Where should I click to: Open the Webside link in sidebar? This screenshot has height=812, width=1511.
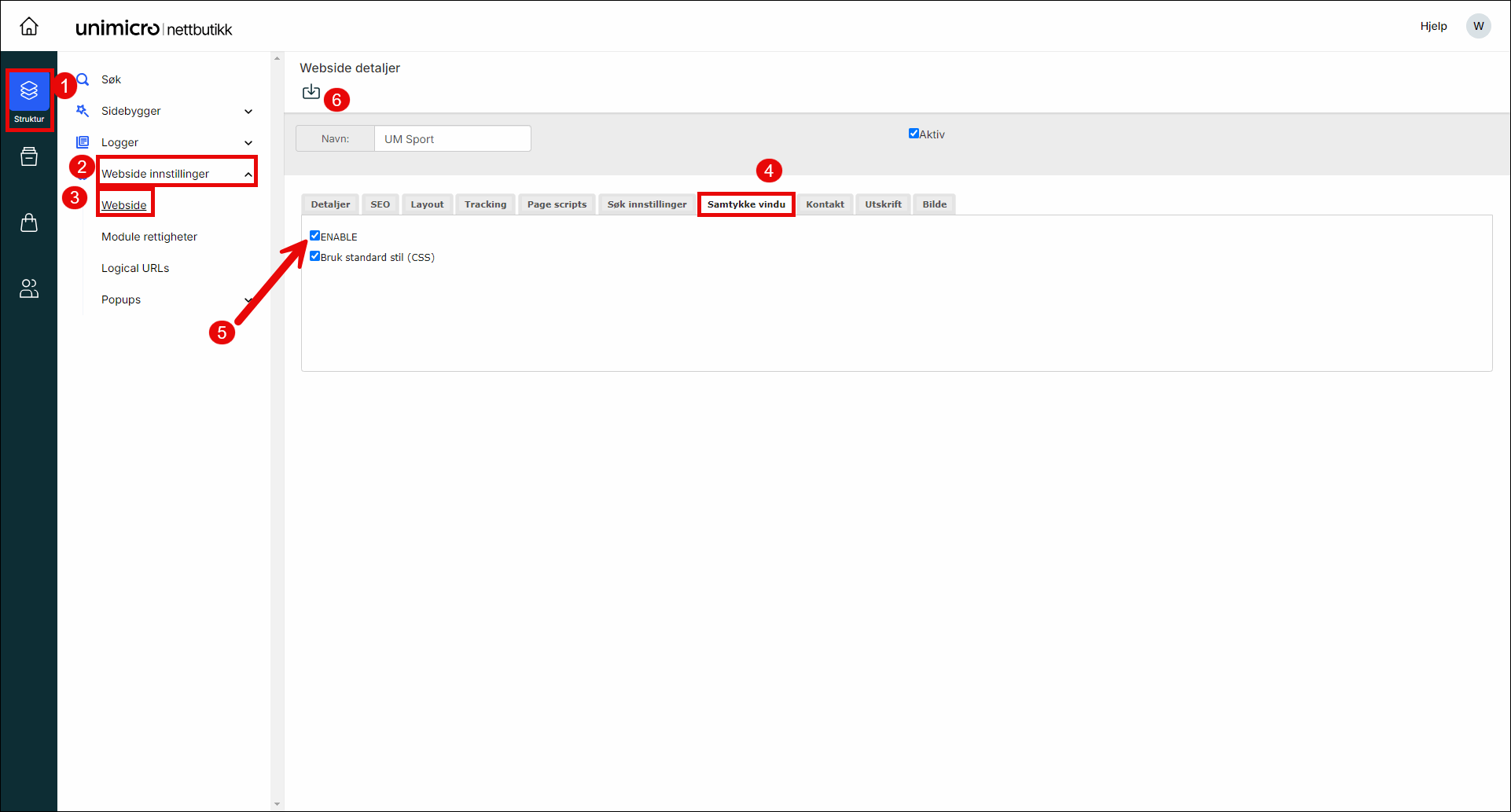(124, 205)
